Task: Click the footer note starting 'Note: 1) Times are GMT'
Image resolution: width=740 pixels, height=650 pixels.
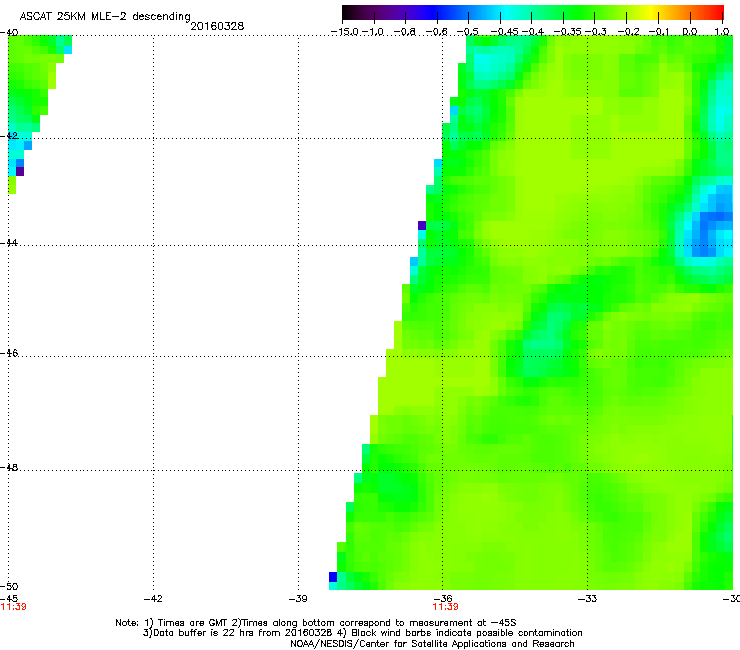Action: click(x=316, y=623)
